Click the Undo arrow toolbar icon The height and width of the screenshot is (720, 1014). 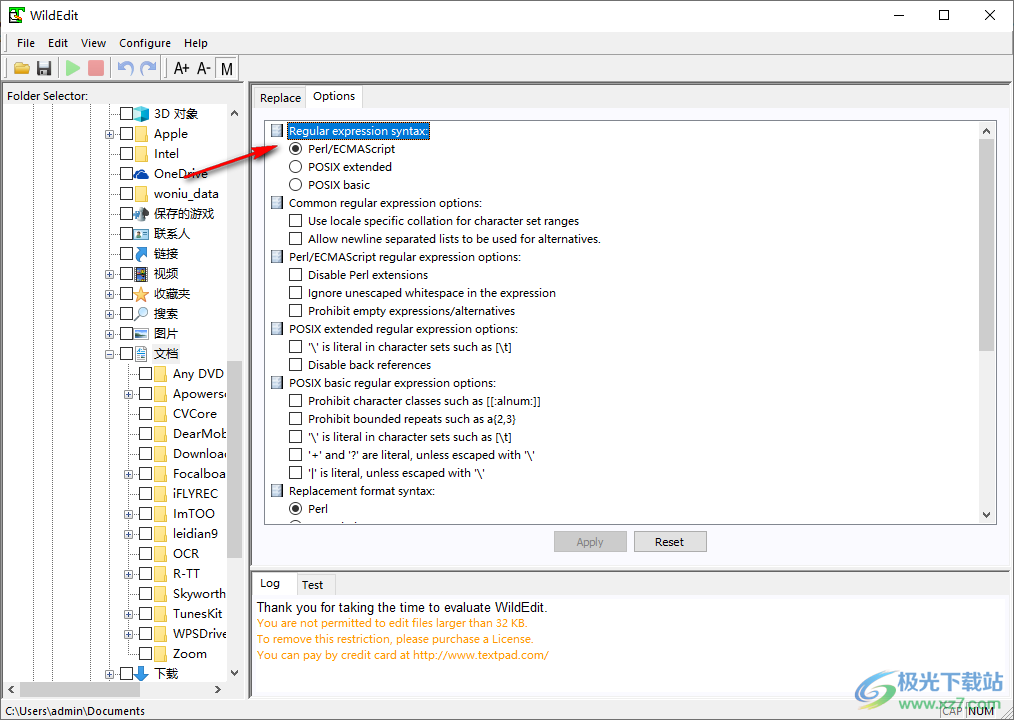(125, 68)
